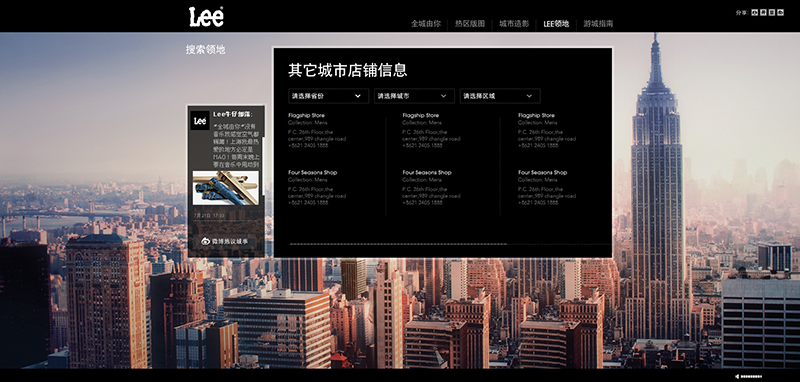Open the 热区版图 menu item
800x382 pixels.
click(x=470, y=23)
